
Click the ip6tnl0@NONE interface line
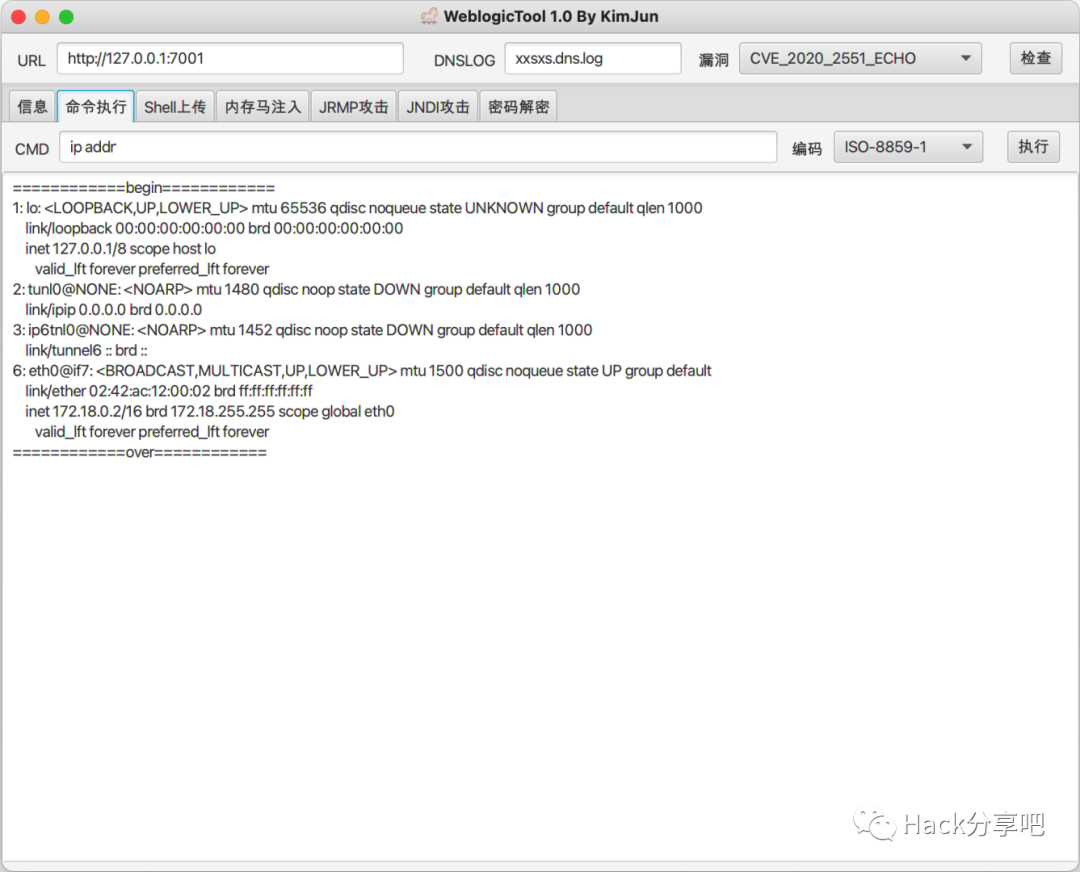pyautogui.click(x=302, y=330)
